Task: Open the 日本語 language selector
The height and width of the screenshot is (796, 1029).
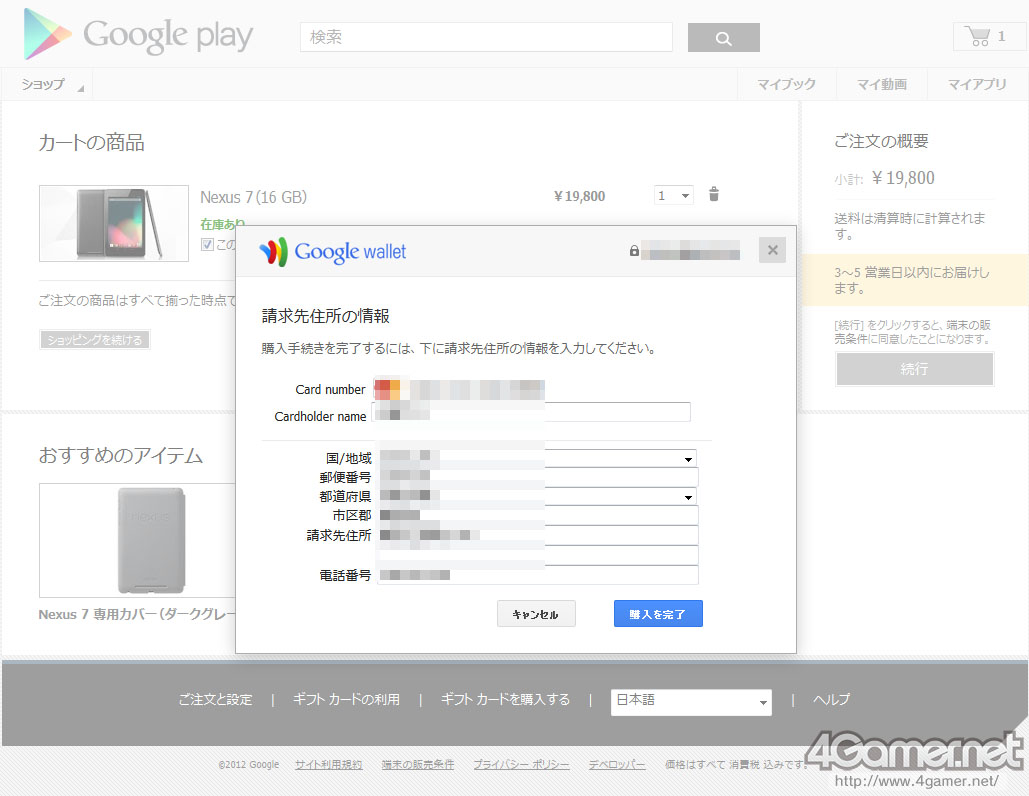Action: pos(691,701)
